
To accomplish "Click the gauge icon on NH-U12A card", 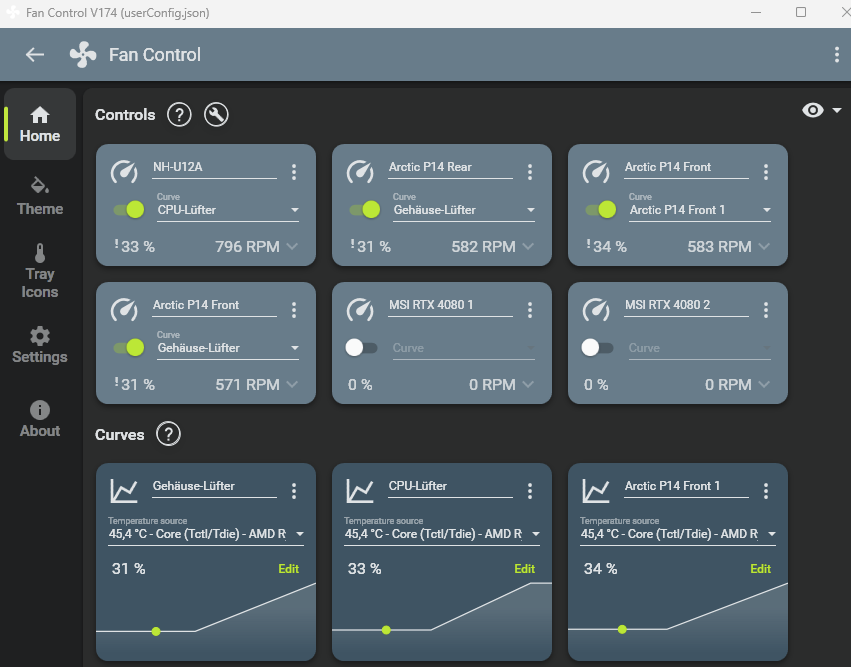I will pos(124,171).
